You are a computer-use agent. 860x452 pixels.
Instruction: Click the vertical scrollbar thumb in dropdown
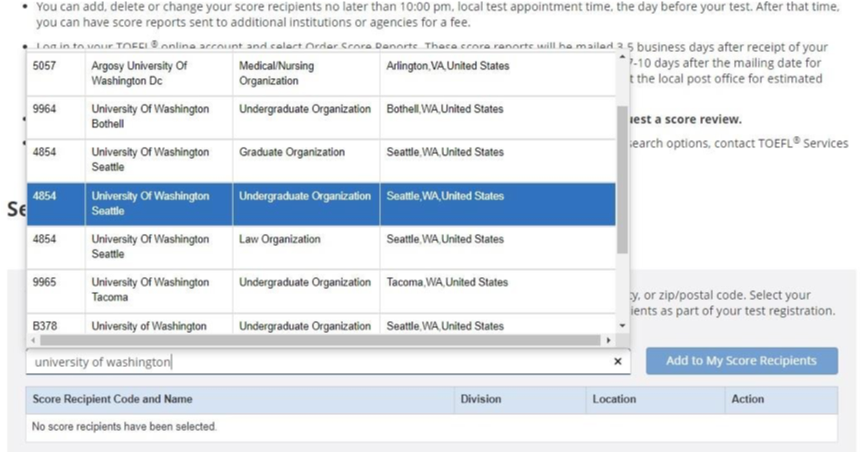(622, 180)
